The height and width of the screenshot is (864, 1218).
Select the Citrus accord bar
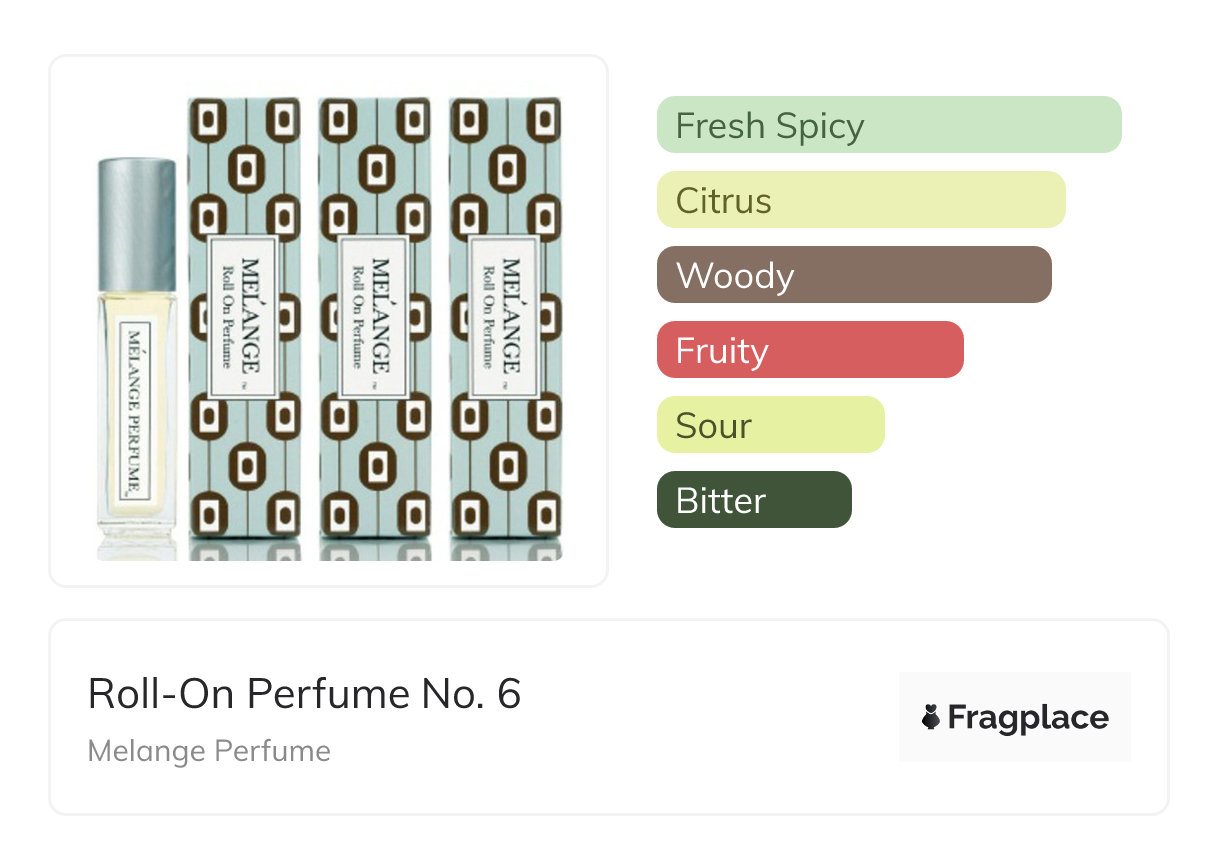click(x=860, y=200)
